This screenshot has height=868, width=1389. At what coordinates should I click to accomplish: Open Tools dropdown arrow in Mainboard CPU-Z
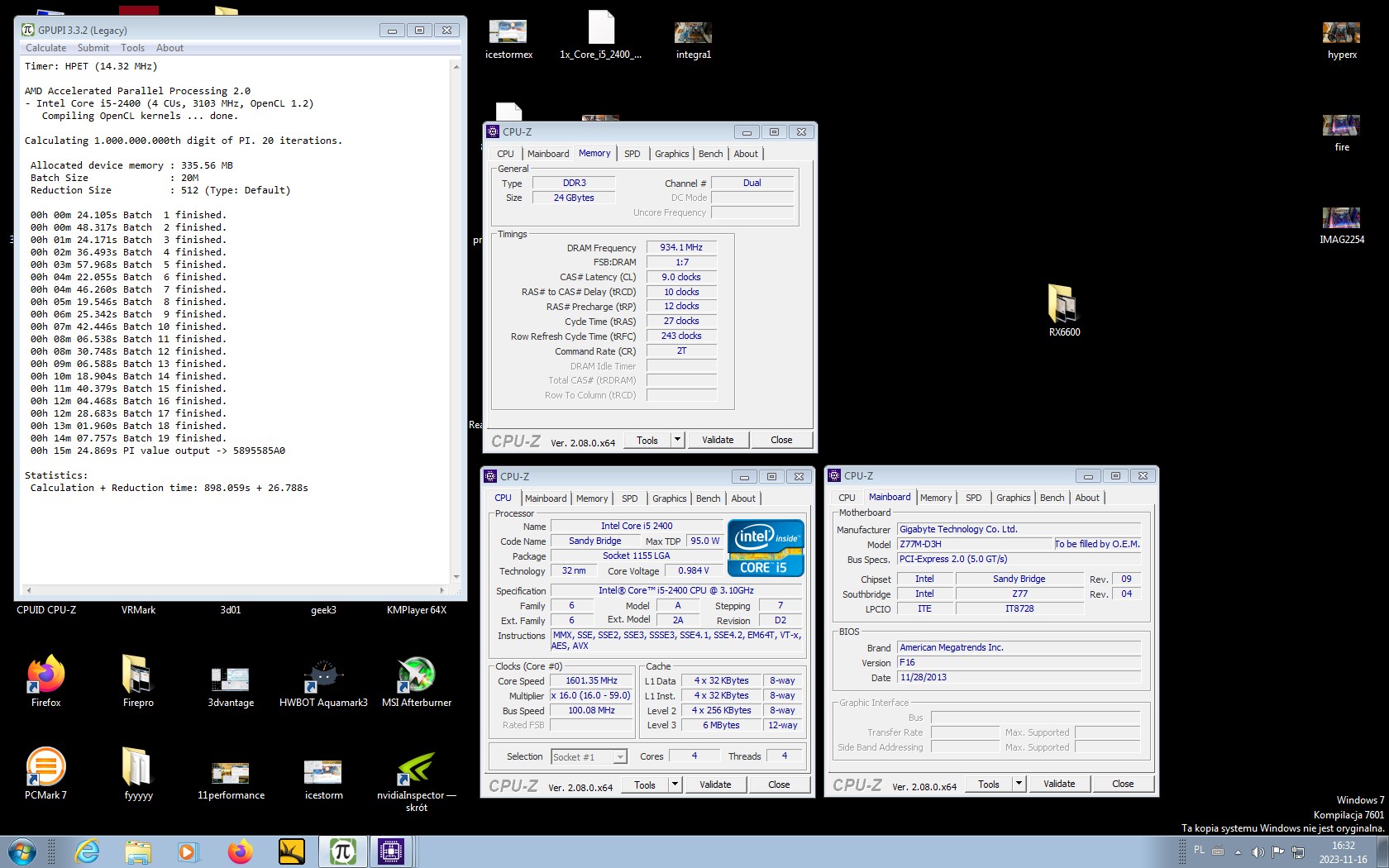[x=1019, y=784]
